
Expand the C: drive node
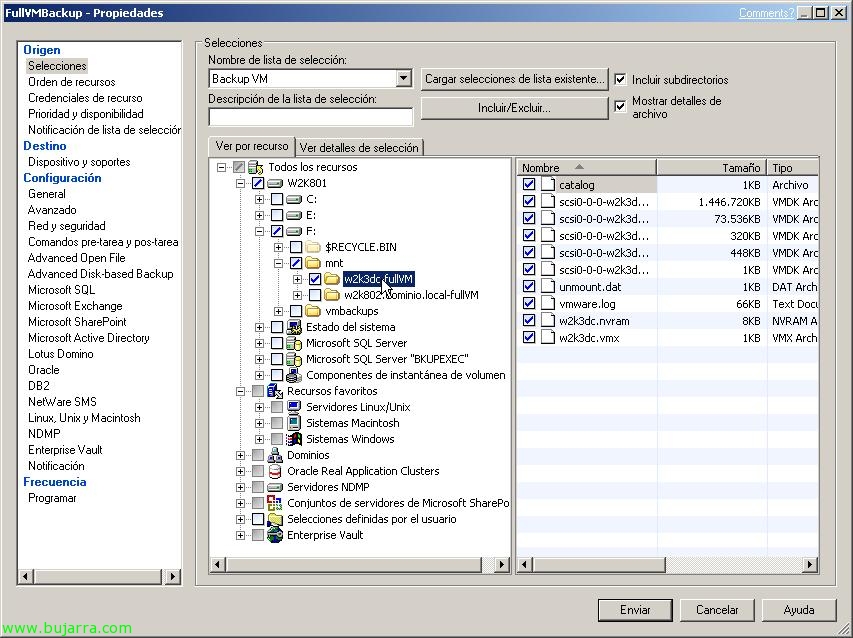pyautogui.click(x=259, y=199)
